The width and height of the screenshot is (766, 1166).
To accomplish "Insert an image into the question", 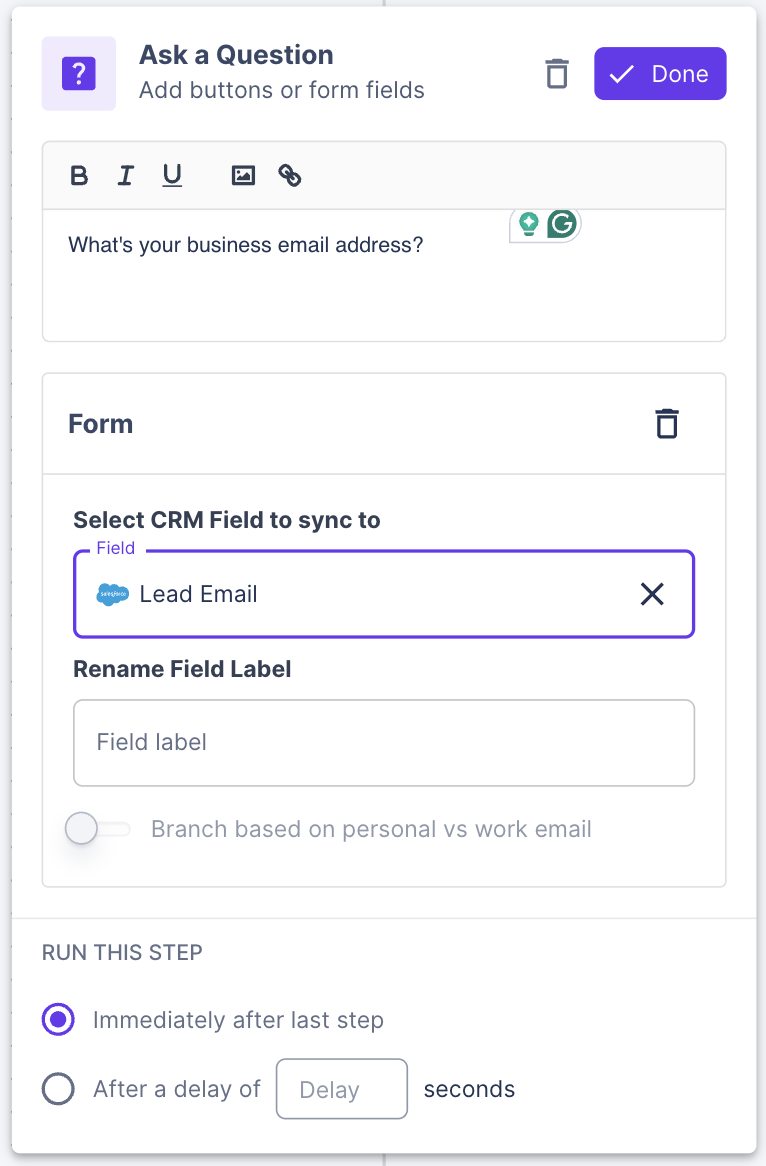I will [243, 176].
